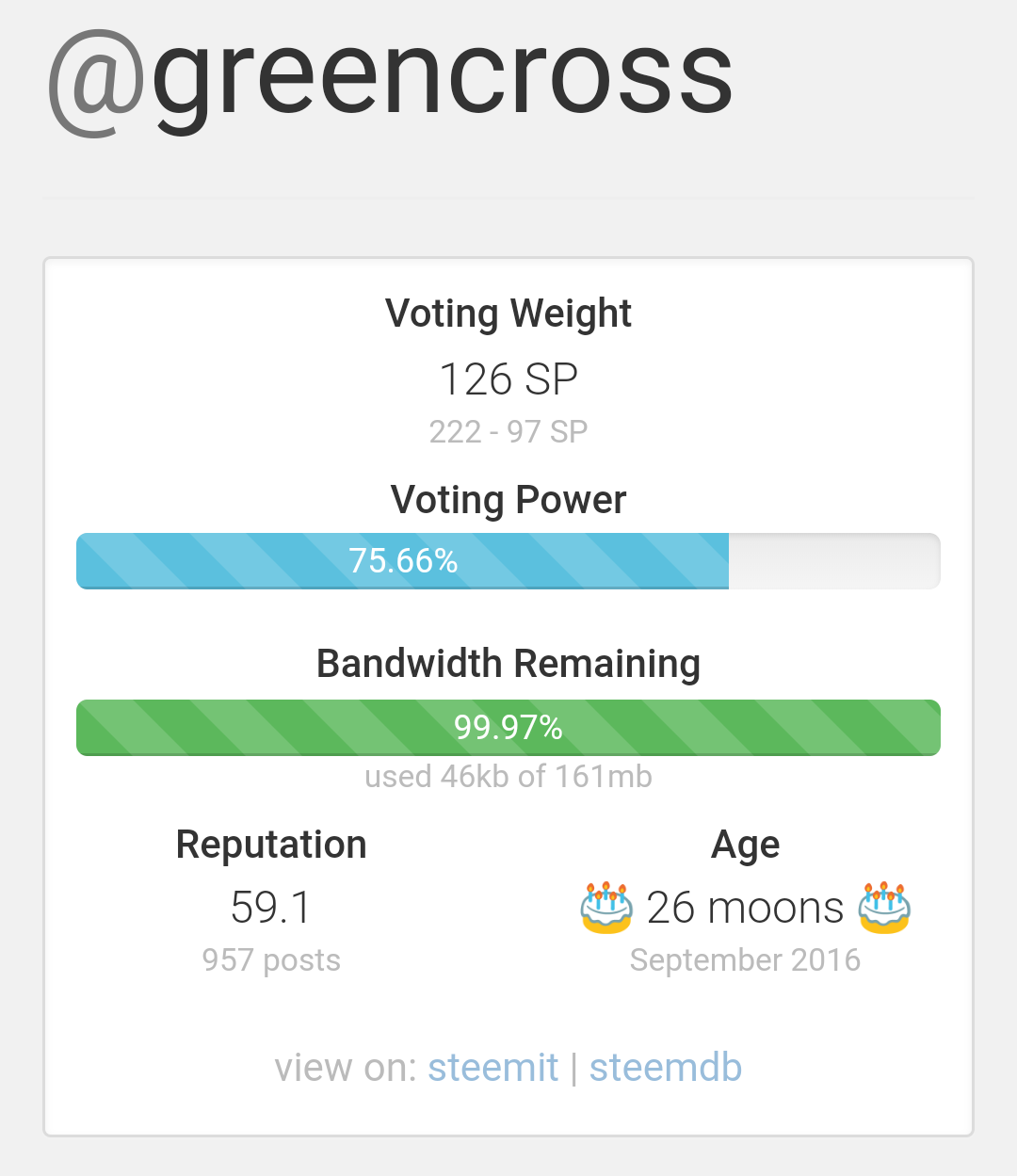The width and height of the screenshot is (1017, 1176).
Task: Click the 957 posts count
Action: point(271,960)
